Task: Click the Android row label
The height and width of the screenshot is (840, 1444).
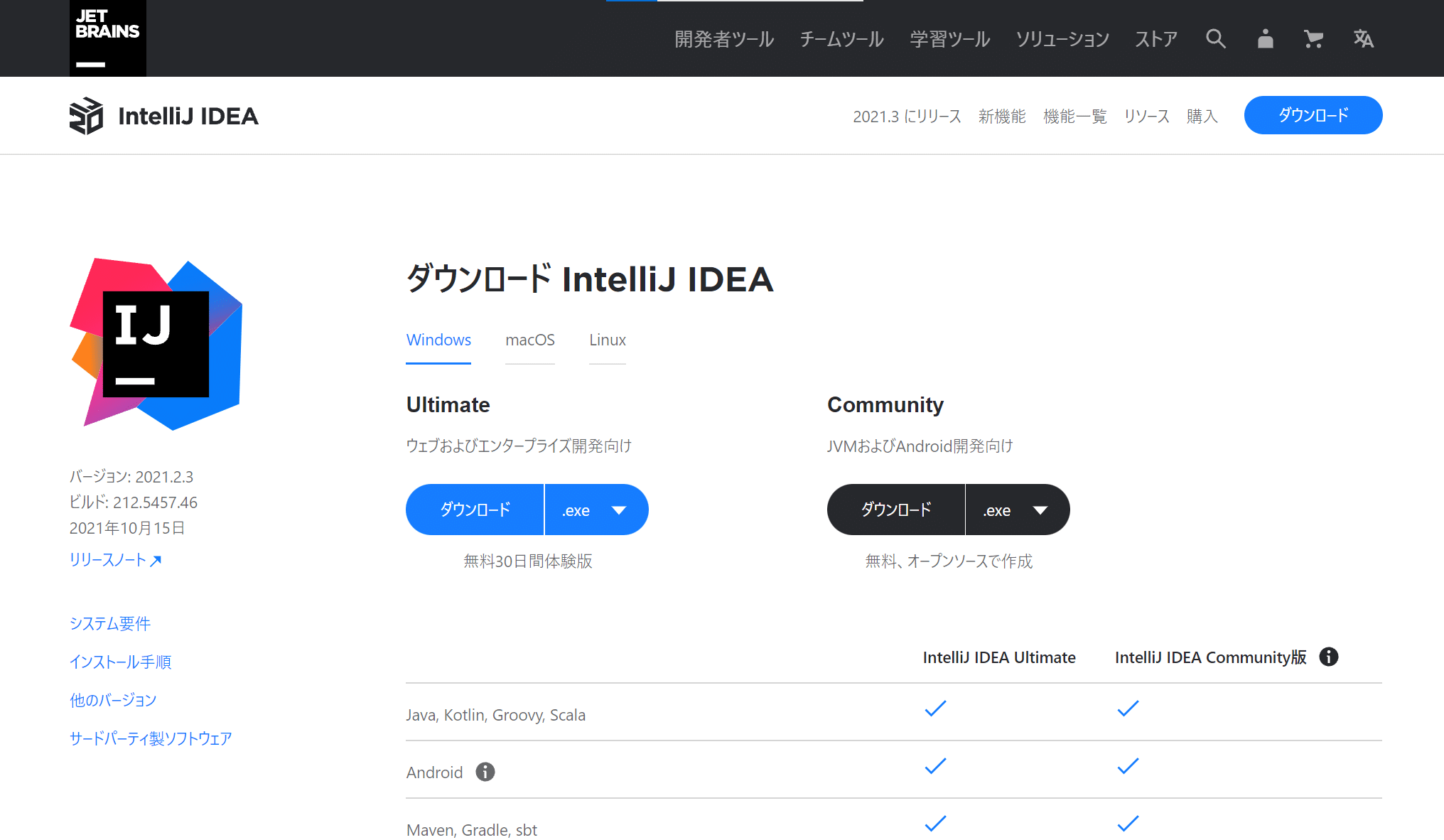Action: [x=434, y=772]
